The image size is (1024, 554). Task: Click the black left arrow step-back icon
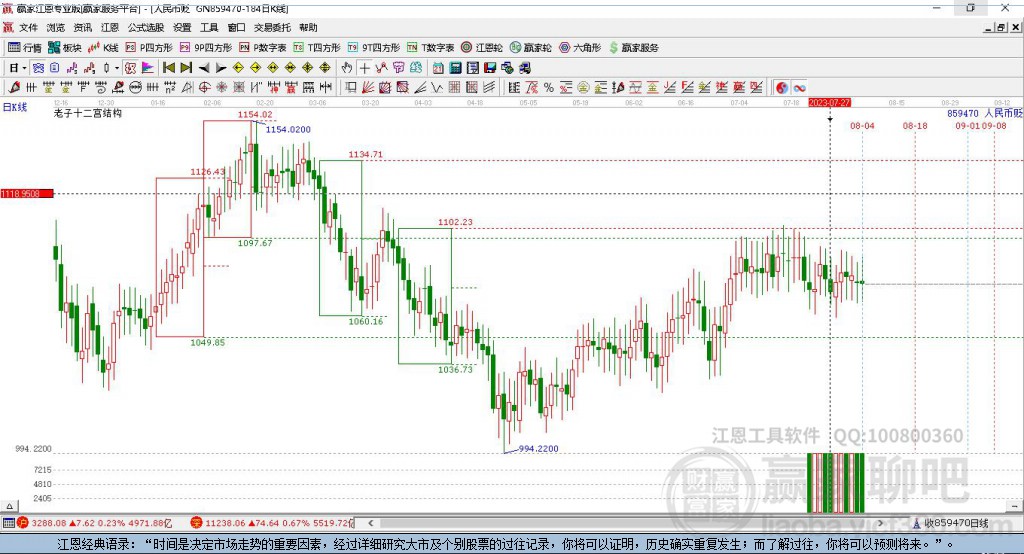pyautogui.click(x=204, y=68)
